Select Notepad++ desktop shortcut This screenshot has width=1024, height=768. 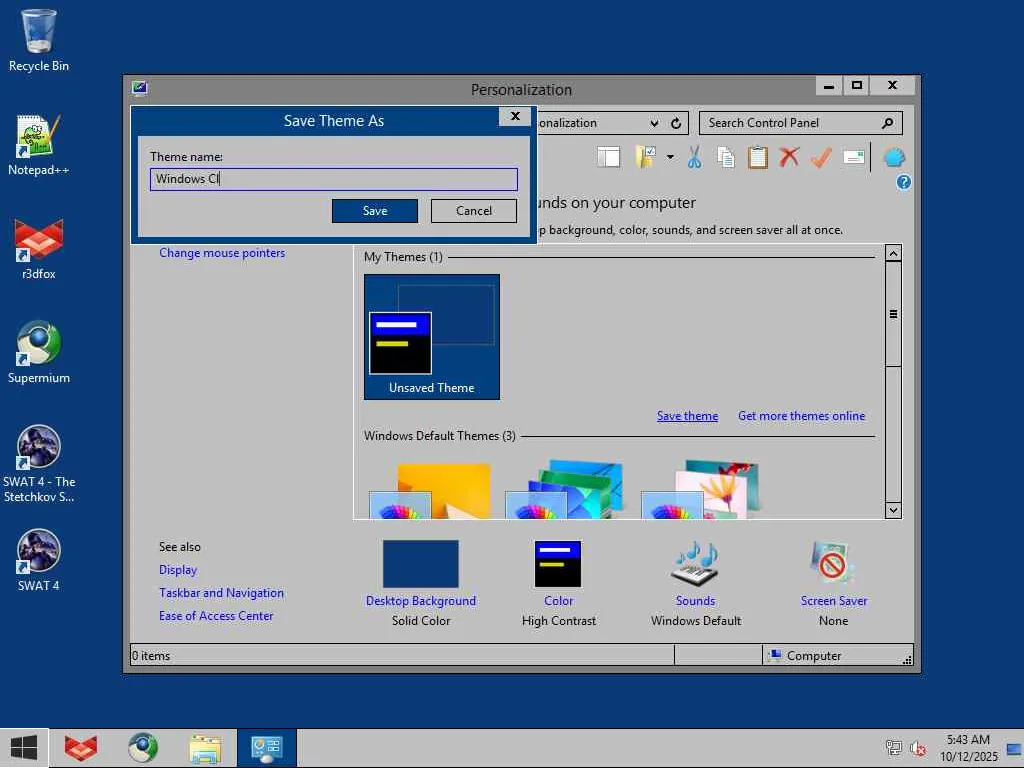[x=39, y=145]
